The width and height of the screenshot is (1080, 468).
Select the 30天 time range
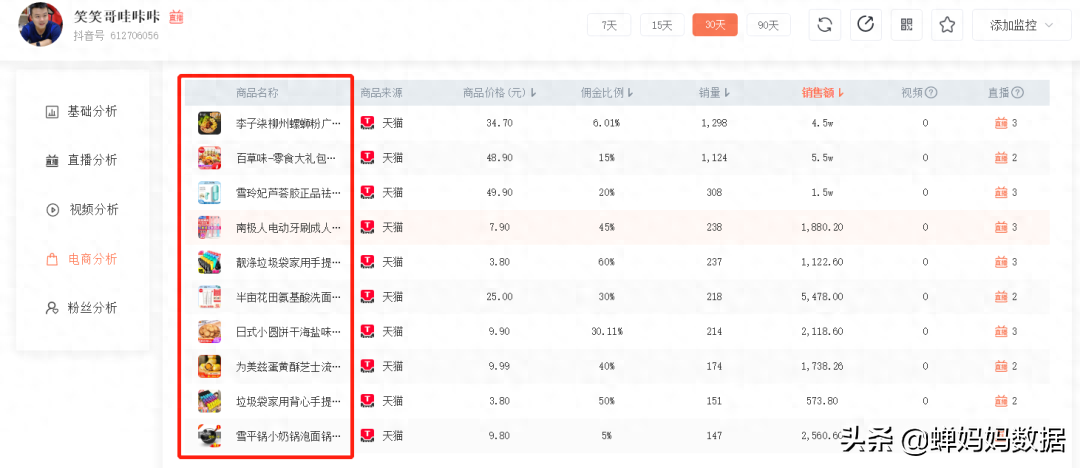(x=715, y=25)
